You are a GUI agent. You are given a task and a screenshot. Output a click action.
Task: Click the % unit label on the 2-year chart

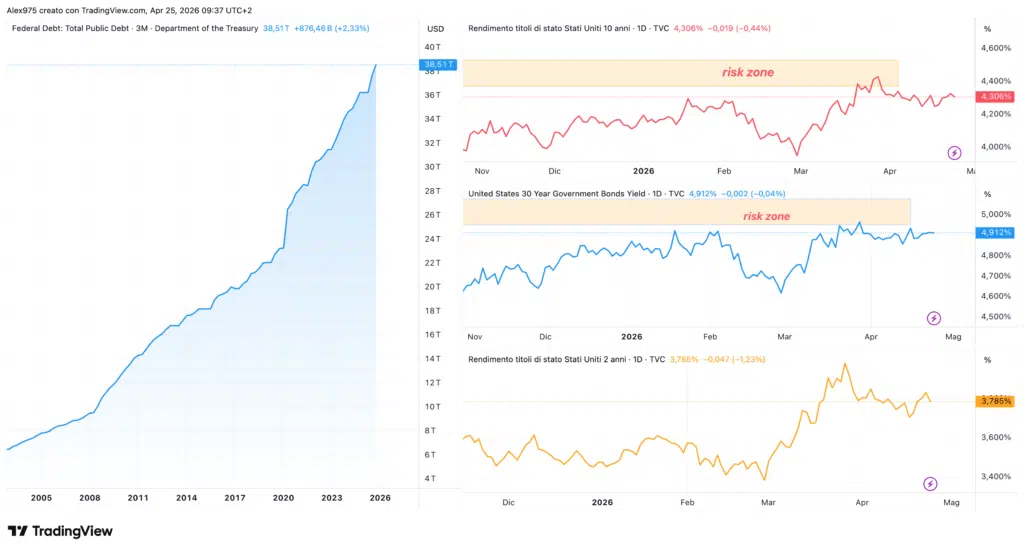(986, 359)
